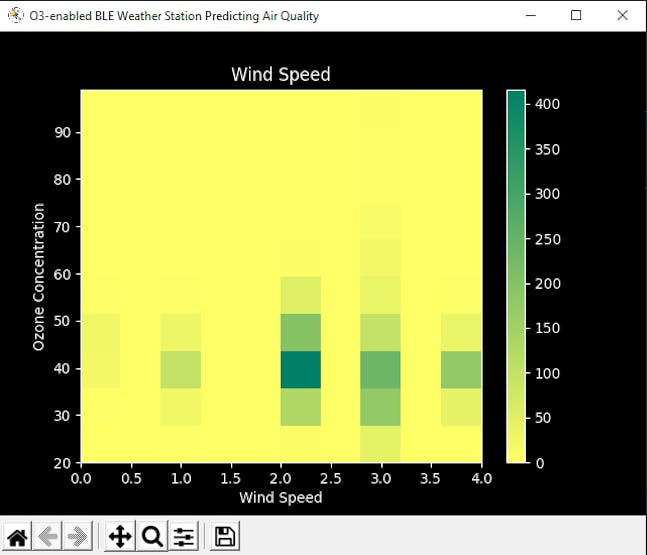Click the window app icon in title bar
The width and height of the screenshot is (647, 555).
coord(16,16)
